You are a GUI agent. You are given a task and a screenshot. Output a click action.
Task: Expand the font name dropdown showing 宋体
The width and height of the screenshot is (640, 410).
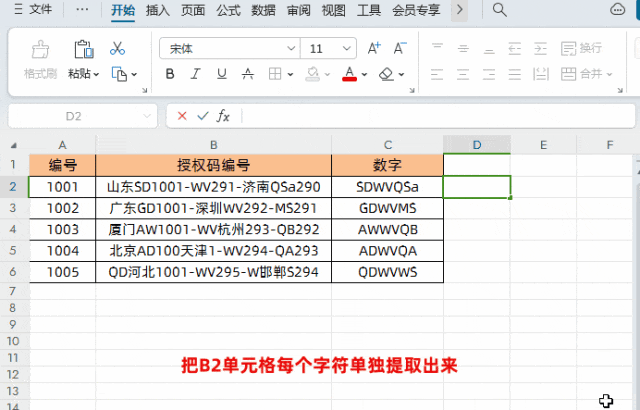click(x=289, y=48)
